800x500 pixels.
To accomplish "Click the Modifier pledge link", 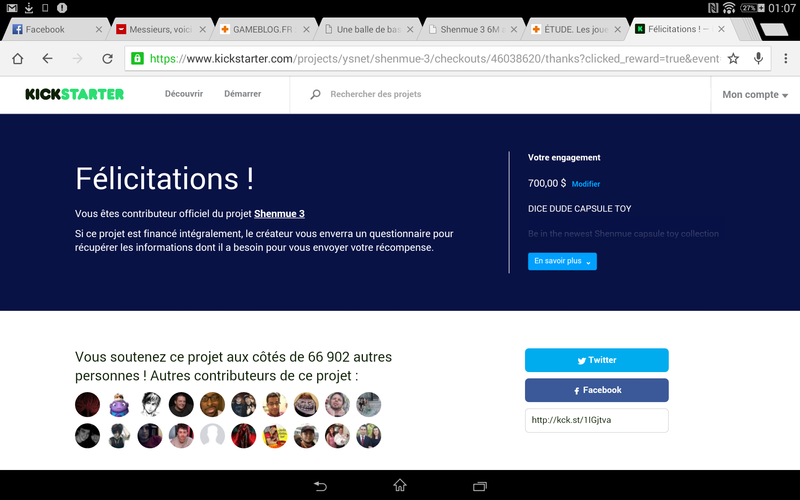I will coord(586,184).
